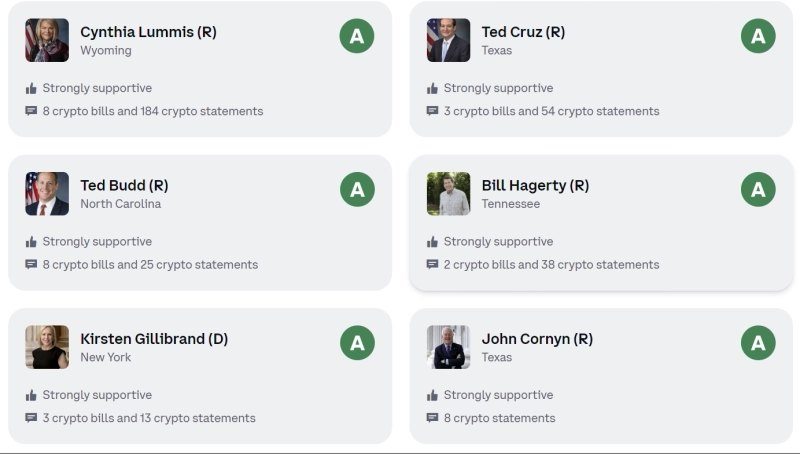Click Ted Budd's green A grade badge
This screenshot has height=454, width=800.
pos(357,189)
